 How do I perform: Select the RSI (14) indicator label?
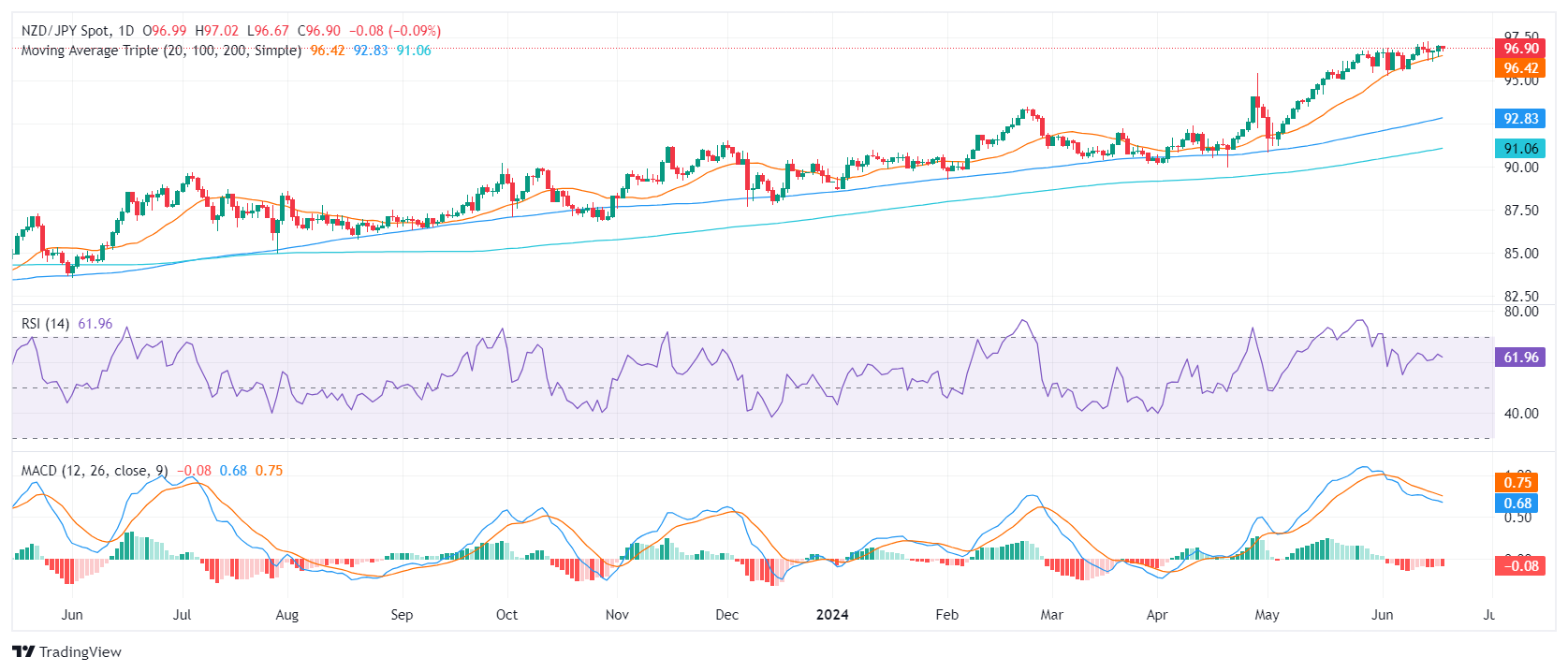(45, 324)
